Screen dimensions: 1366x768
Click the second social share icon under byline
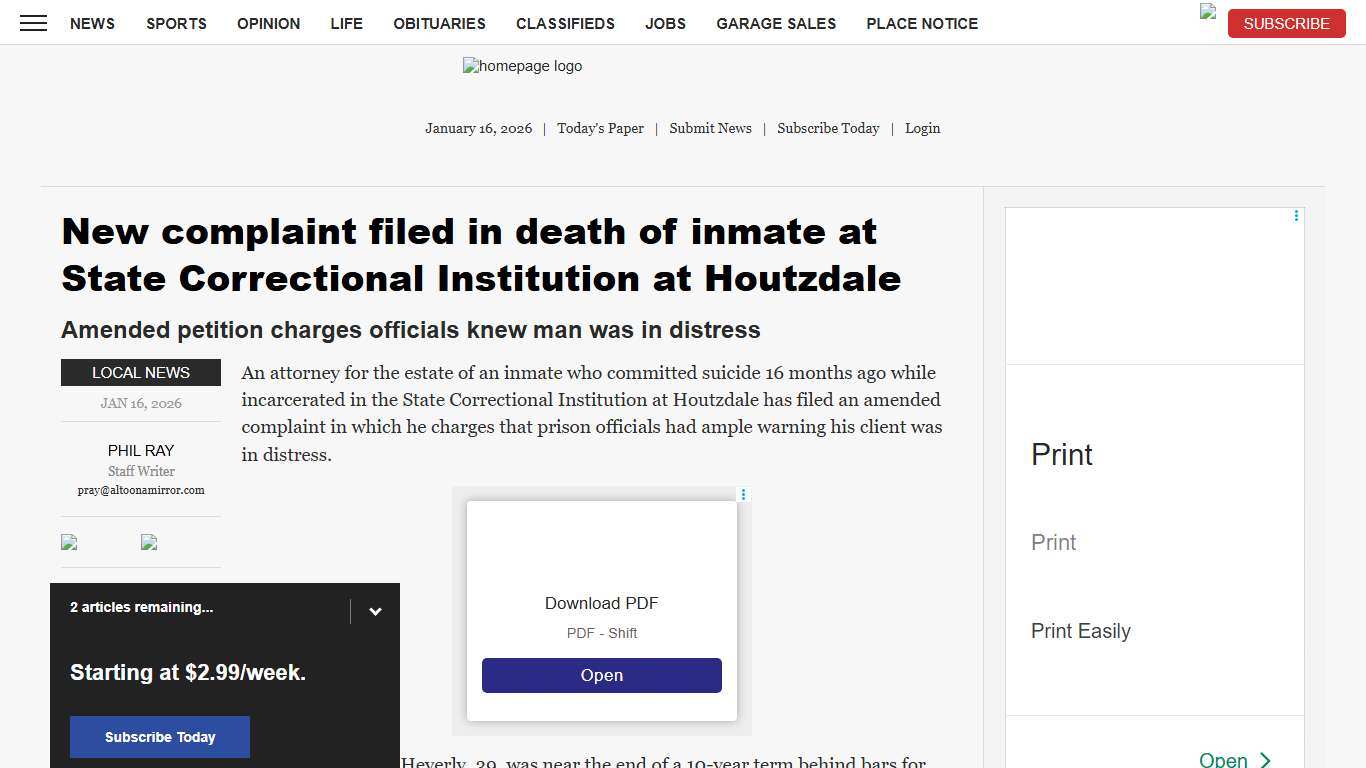click(148, 542)
